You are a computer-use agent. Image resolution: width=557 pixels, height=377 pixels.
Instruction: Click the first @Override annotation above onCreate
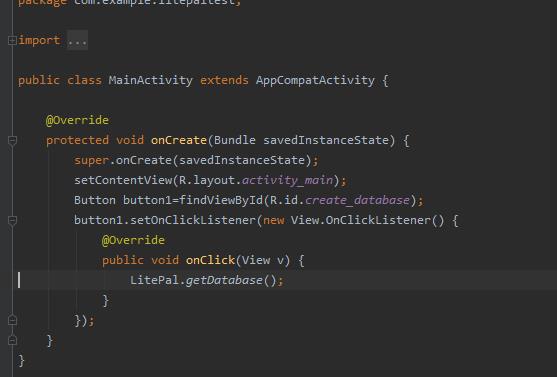click(77, 120)
